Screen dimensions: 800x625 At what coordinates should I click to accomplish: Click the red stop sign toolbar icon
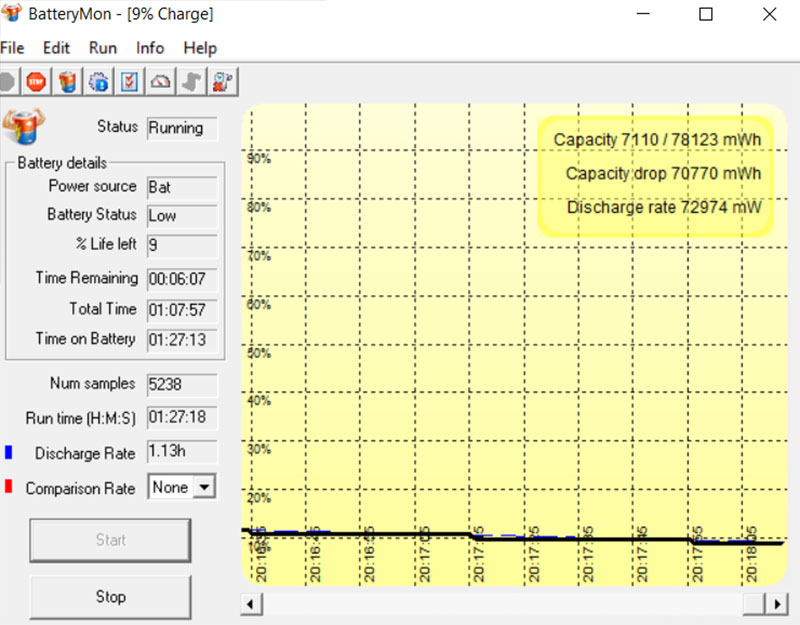pos(37,81)
